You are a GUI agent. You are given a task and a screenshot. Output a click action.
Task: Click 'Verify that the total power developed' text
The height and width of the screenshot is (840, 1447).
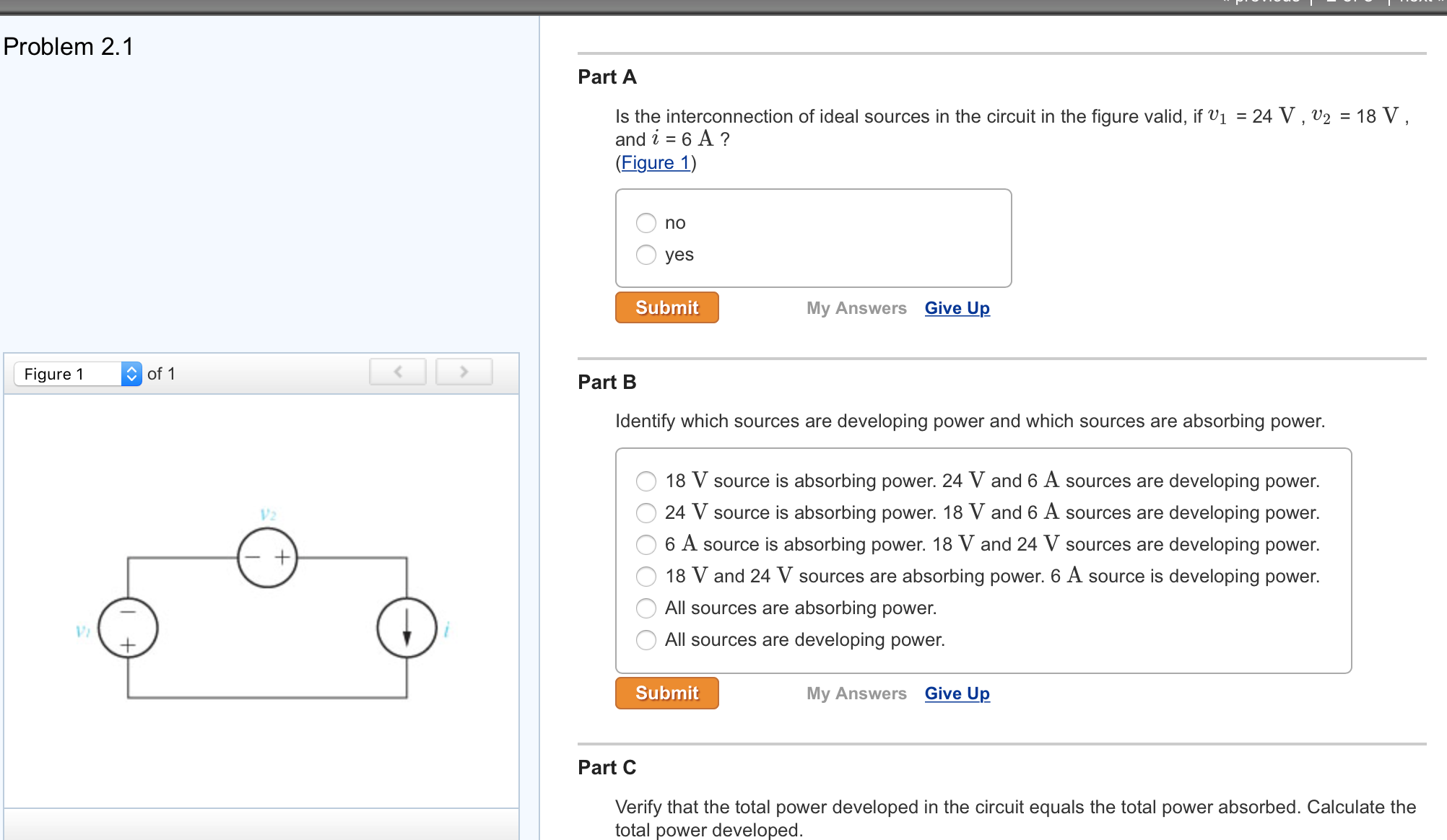[1015, 818]
